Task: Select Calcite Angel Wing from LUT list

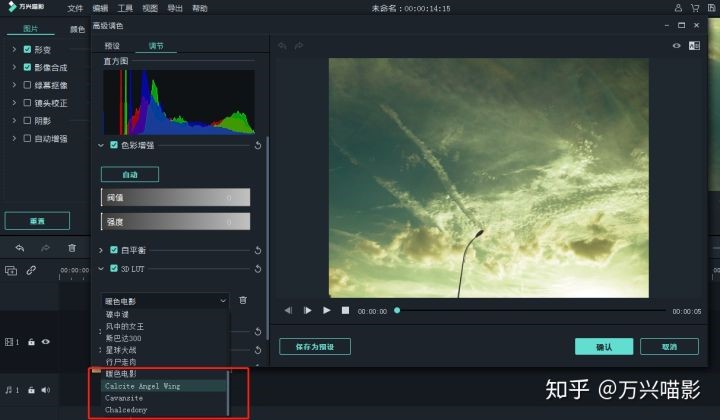Action: click(163, 386)
